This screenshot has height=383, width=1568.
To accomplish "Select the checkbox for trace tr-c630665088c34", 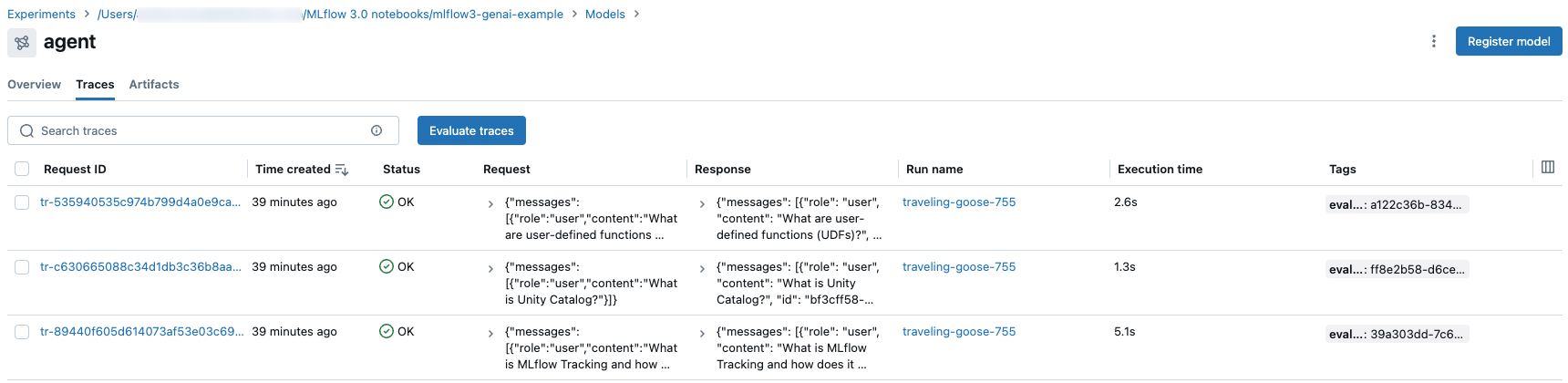I will [22, 267].
